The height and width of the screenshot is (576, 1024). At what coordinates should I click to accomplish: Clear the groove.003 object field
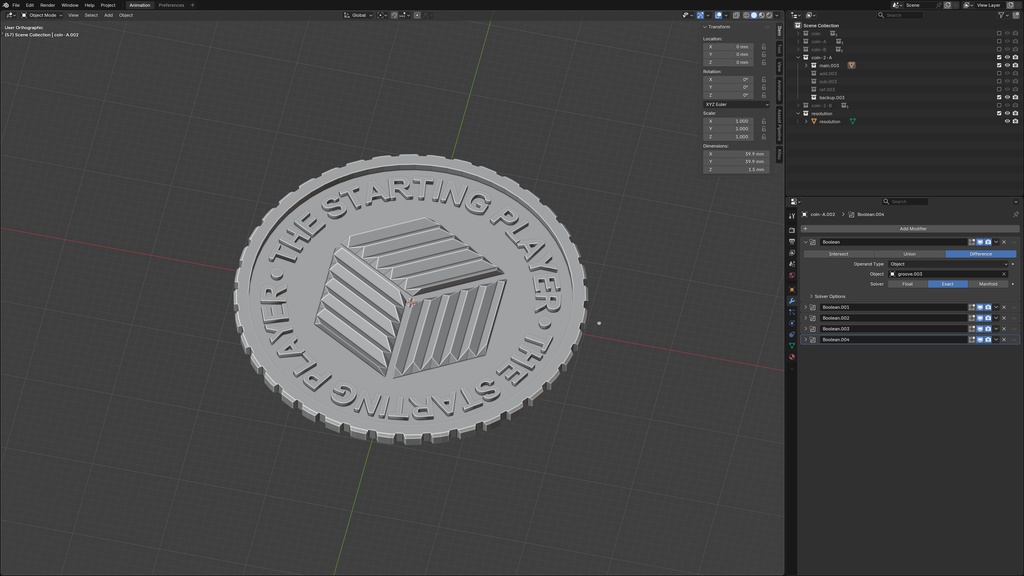coord(1004,274)
